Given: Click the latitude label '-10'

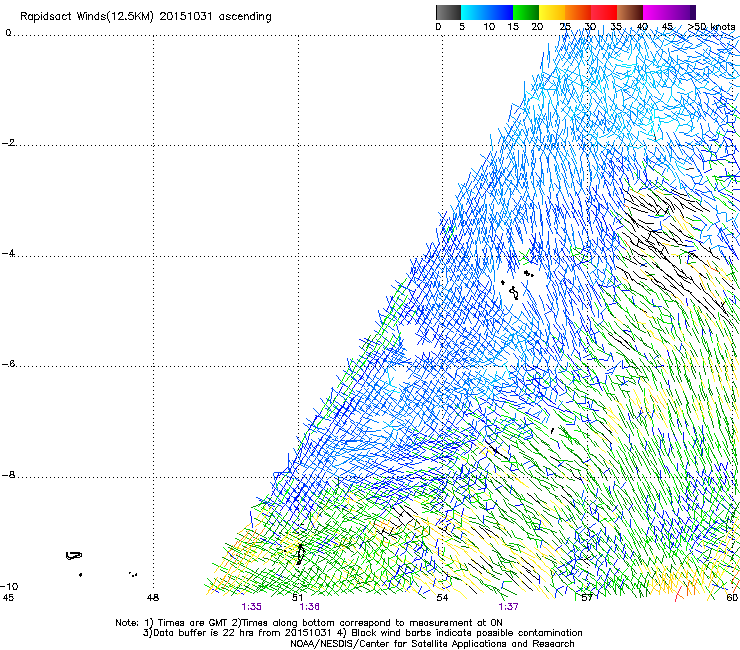Looking at the screenshot, I should pos(9,586).
